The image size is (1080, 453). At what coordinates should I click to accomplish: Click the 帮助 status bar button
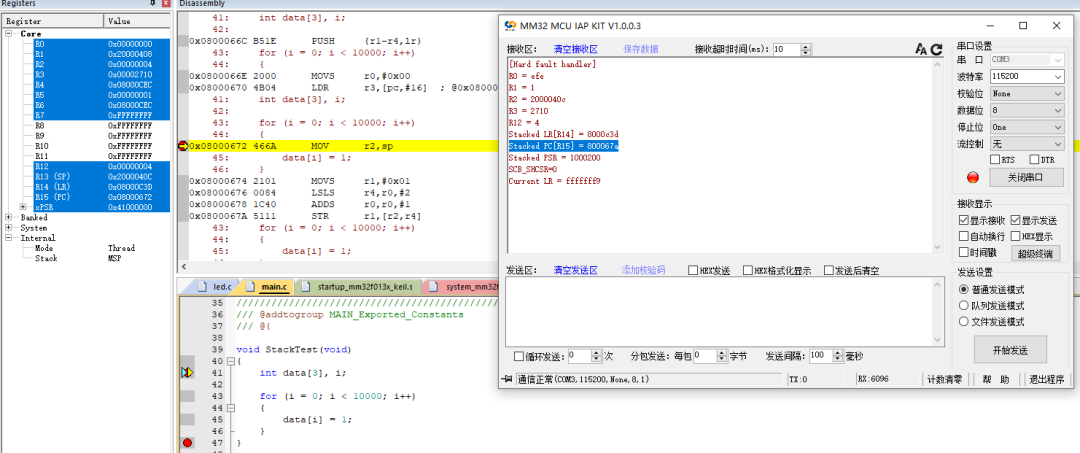click(995, 379)
